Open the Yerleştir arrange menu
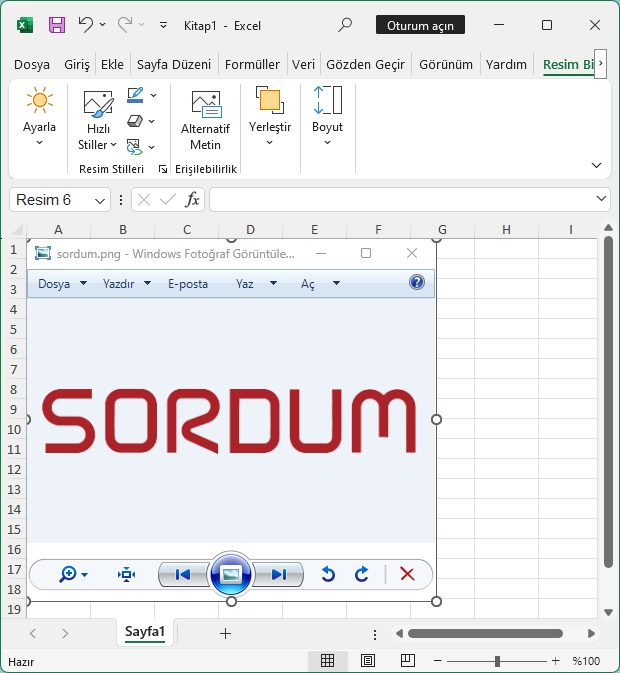Viewport: 620px width, 673px height. (x=270, y=117)
